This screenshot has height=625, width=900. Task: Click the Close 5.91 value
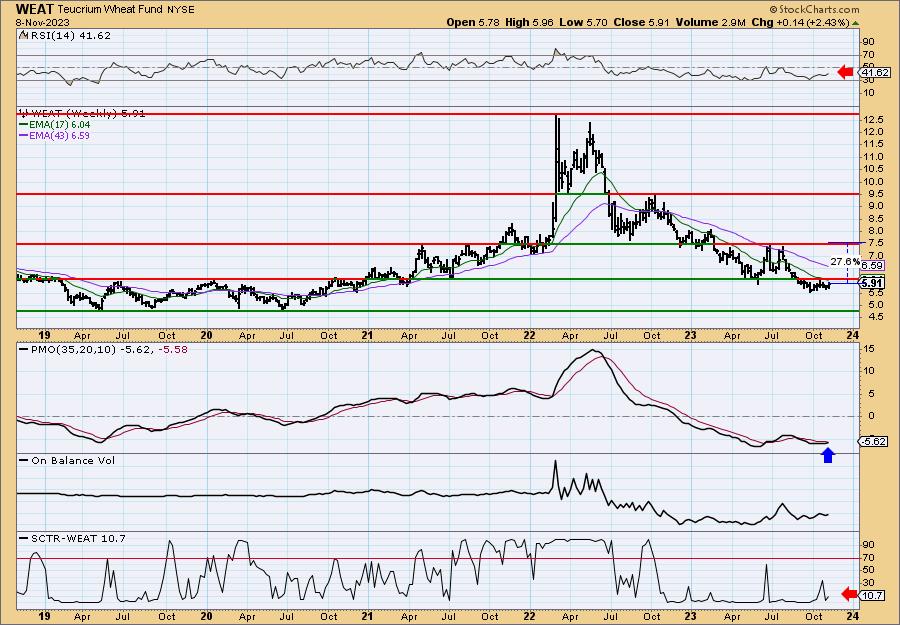640,22
